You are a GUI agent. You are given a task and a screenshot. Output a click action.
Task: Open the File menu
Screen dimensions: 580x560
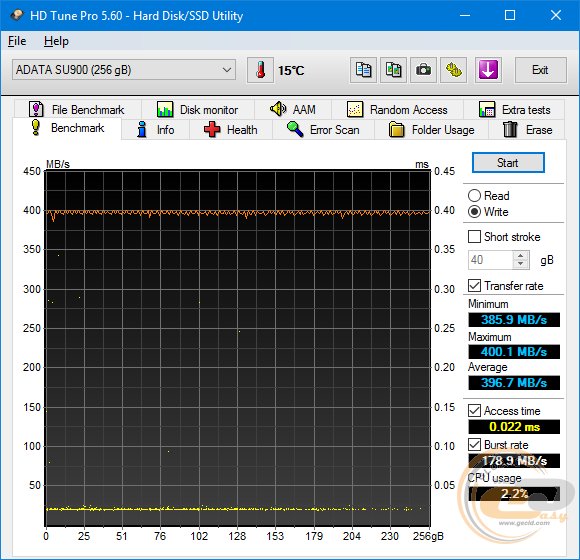(x=17, y=41)
